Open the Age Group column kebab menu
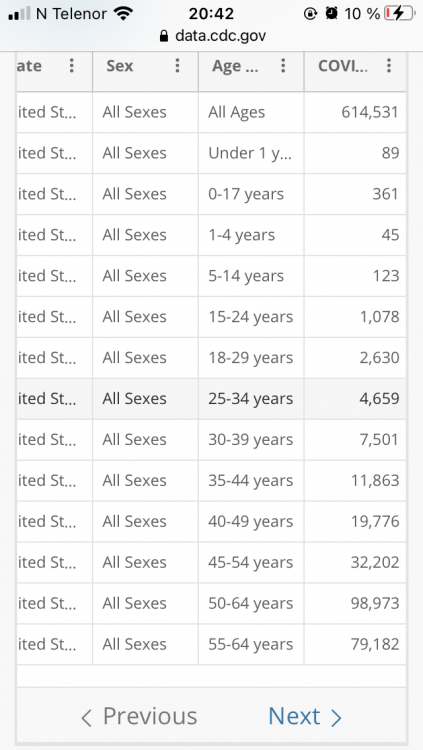This screenshot has height=750, width=423. coord(283,66)
